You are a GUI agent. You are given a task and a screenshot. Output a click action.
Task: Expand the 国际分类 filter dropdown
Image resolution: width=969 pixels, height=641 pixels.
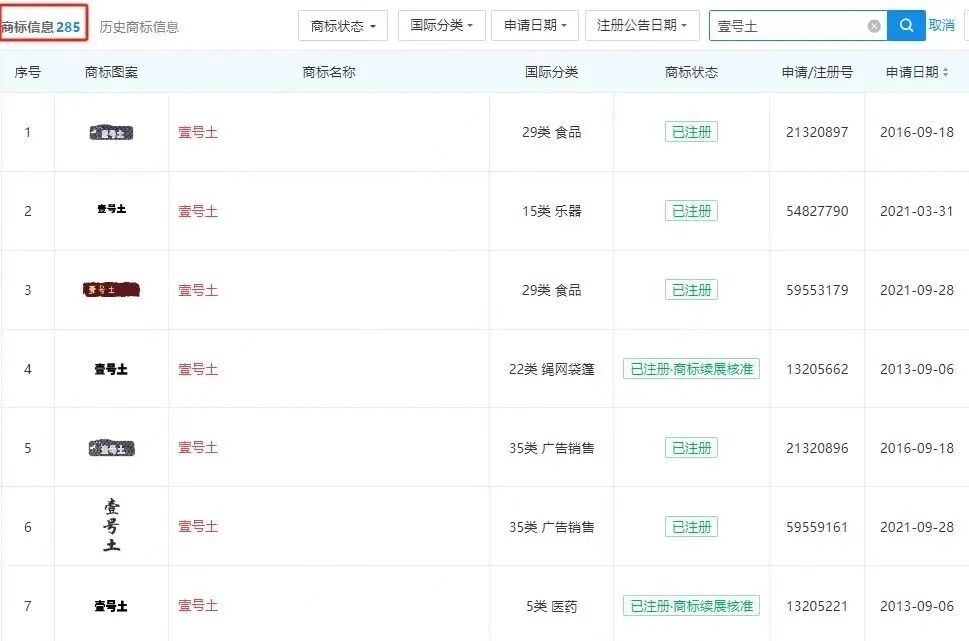pyautogui.click(x=441, y=26)
